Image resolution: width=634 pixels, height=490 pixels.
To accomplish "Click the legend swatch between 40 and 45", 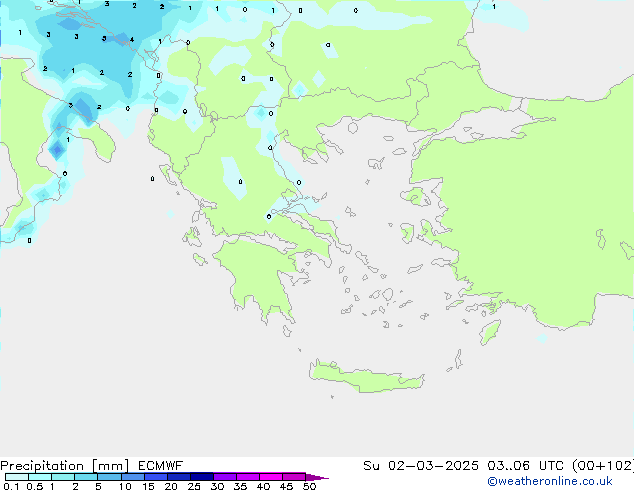I will (271, 477).
